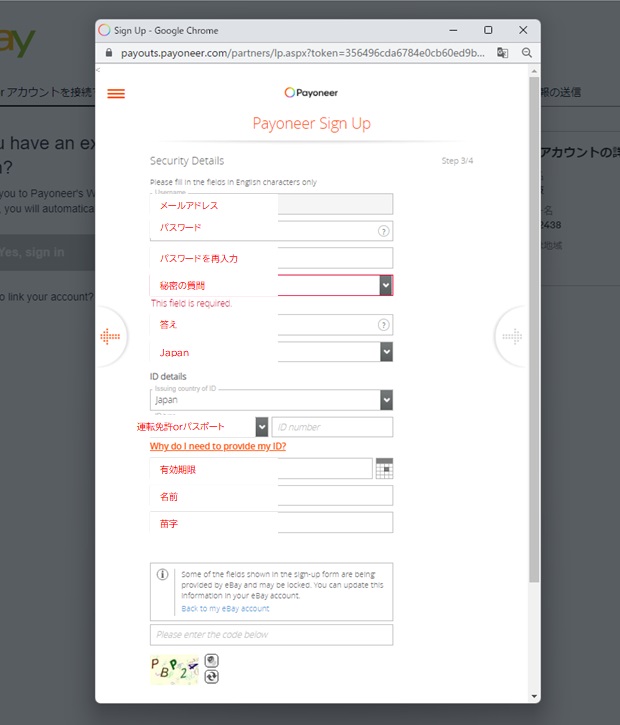The image size is (620, 725).
Task: Click the ID expiry date field
Action: click(x=261, y=468)
